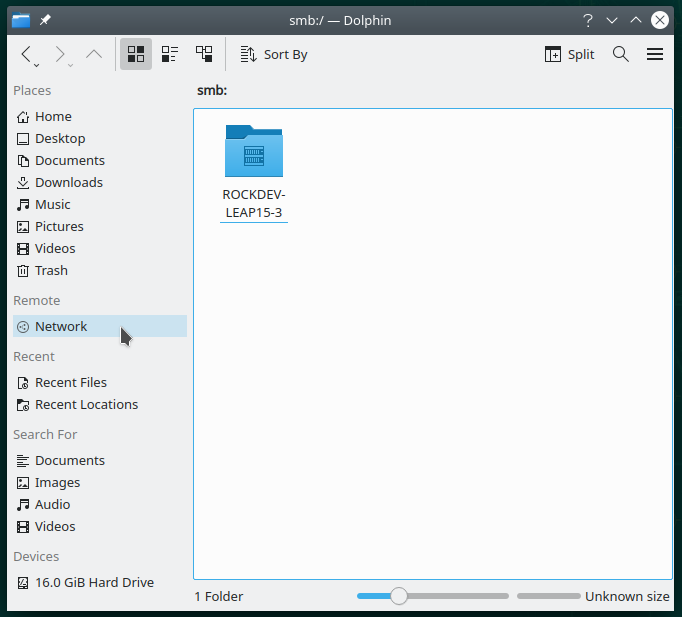Click the zoom slider handle
Viewport: 682px width, 617px height.
coord(398,596)
